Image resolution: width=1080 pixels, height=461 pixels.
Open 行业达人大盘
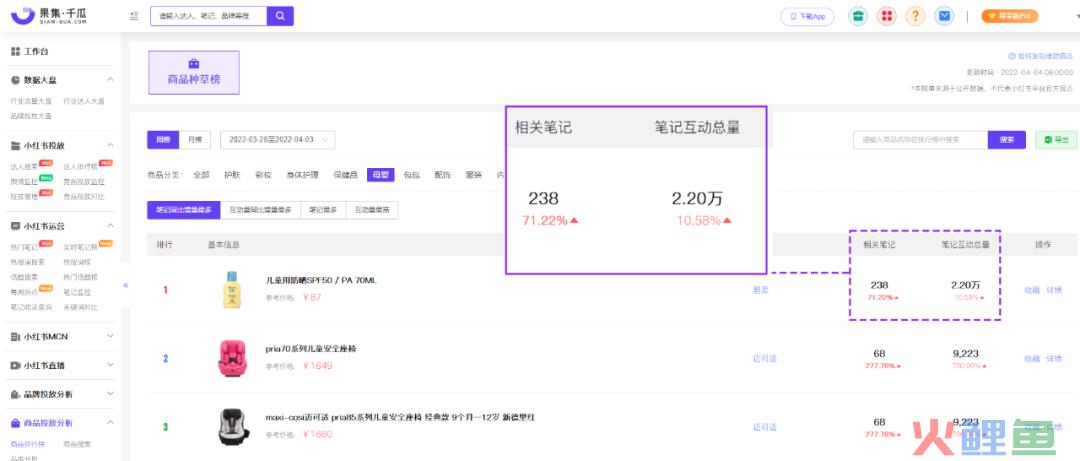click(83, 101)
